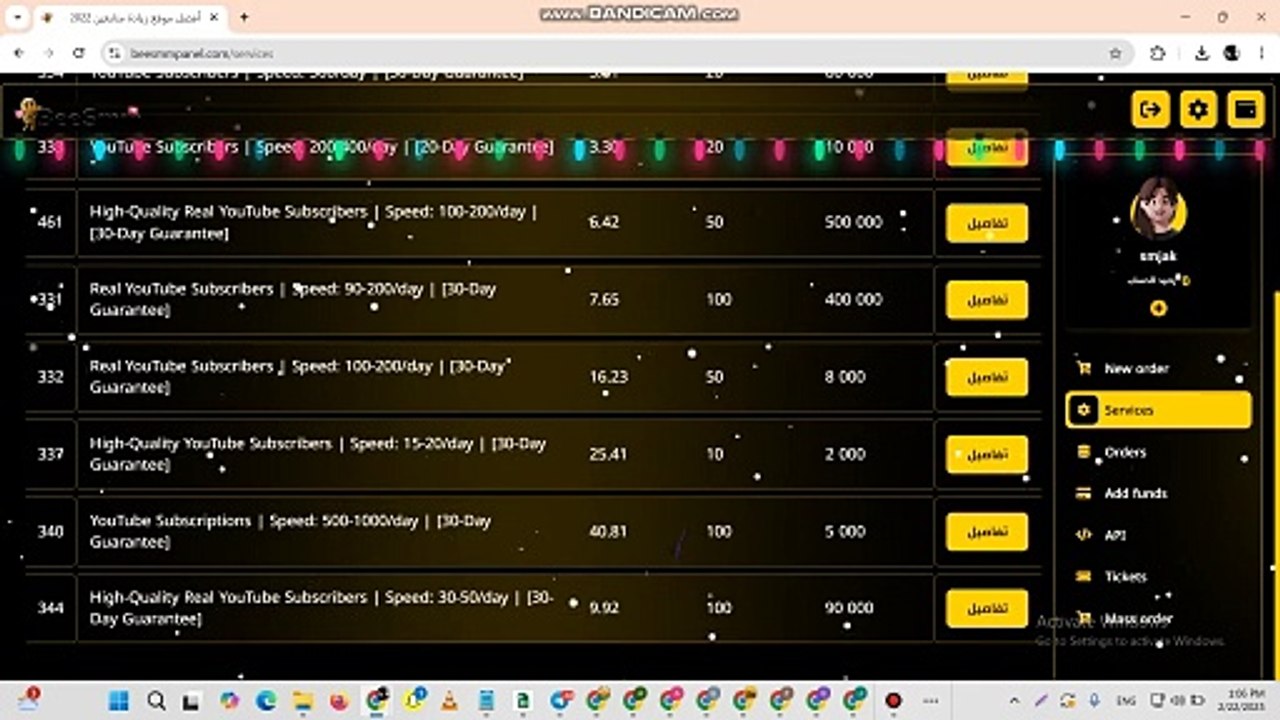1280x720 pixels.
Task: Open the settings gear in the site header
Action: coord(1198,109)
